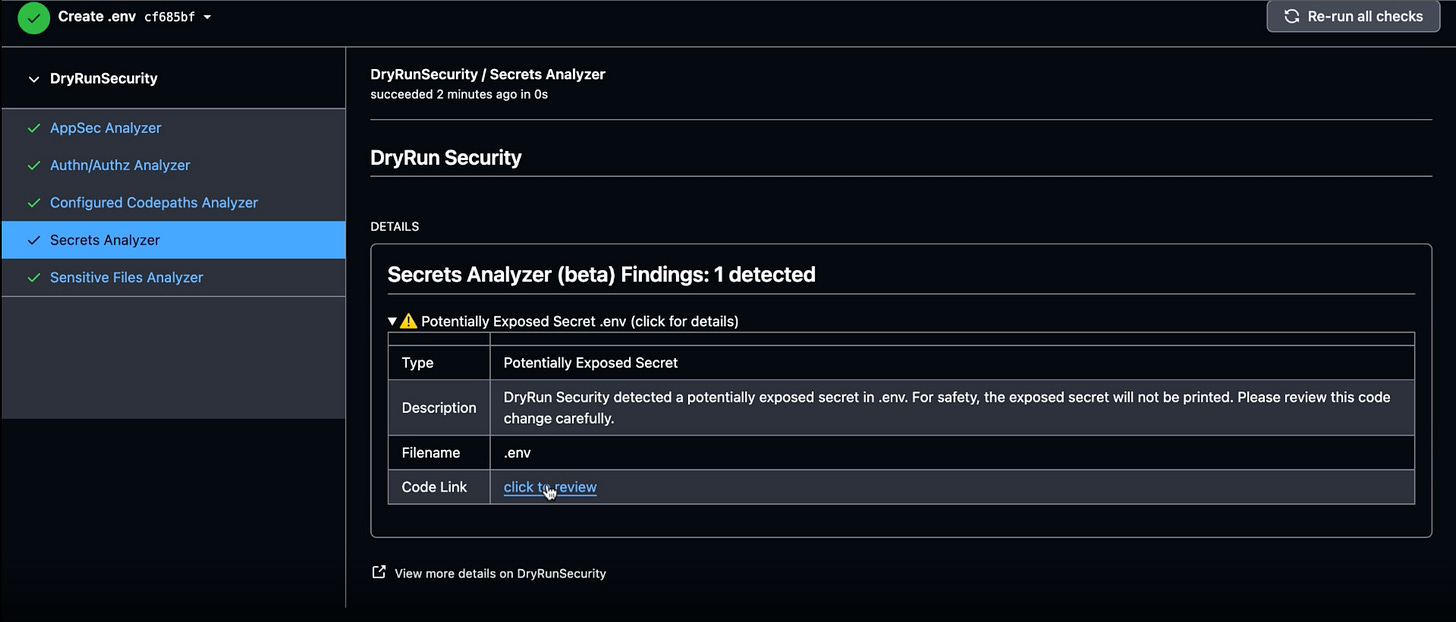
Task: Click the DryRun Security section heading
Action: (x=446, y=157)
